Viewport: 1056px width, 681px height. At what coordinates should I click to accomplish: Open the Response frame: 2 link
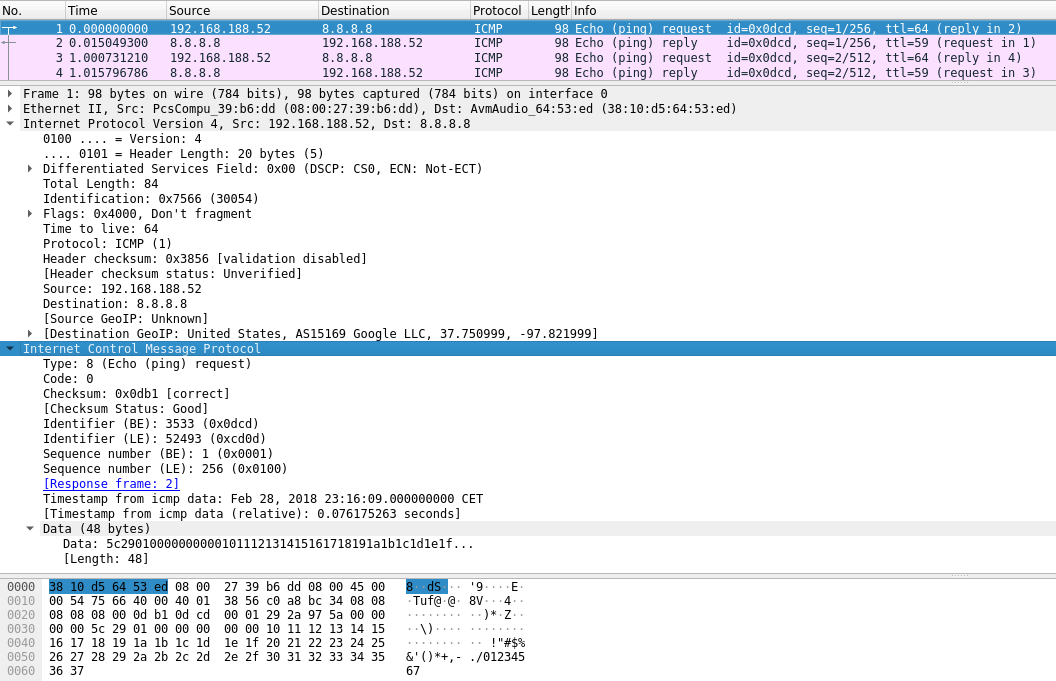point(111,484)
